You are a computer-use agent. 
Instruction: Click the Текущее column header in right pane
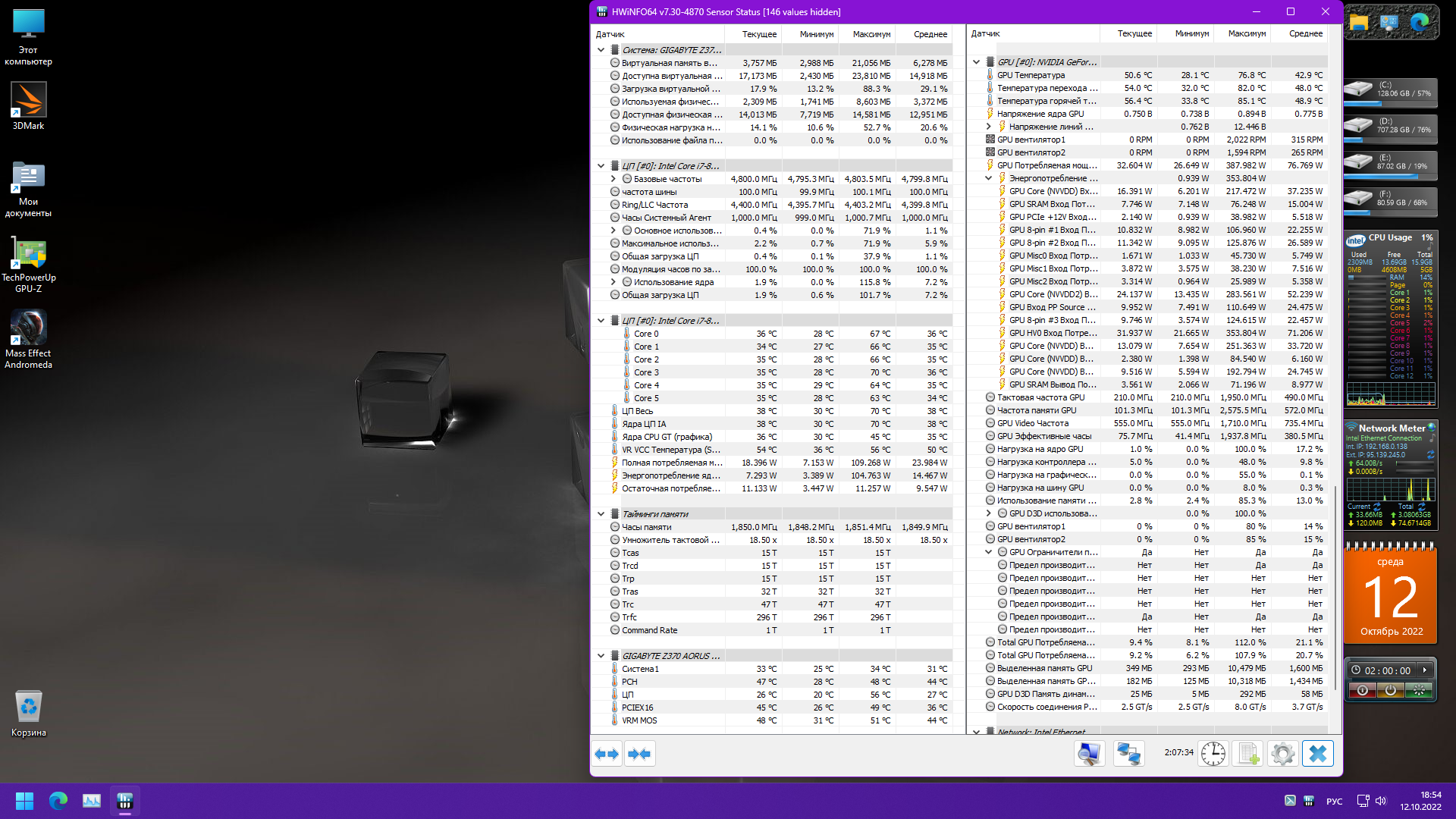click(1134, 33)
